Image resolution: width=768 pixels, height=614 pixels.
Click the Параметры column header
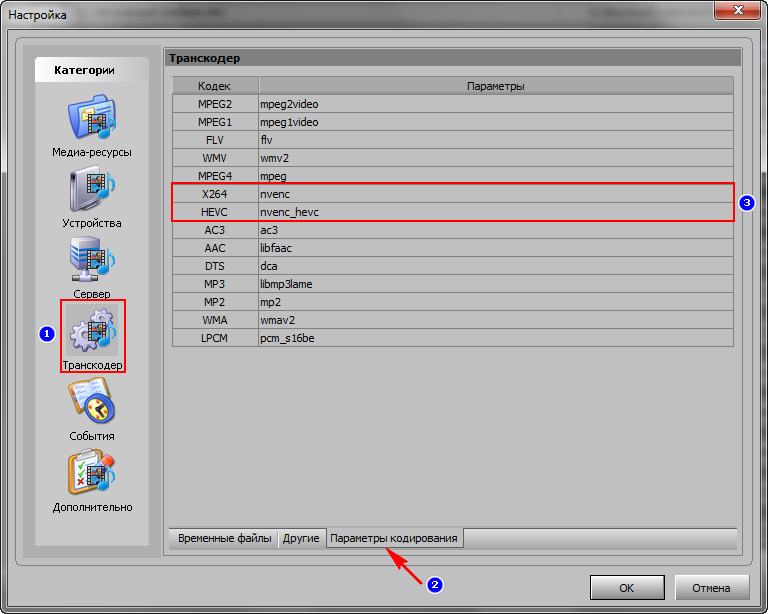pyautogui.click(x=495, y=87)
